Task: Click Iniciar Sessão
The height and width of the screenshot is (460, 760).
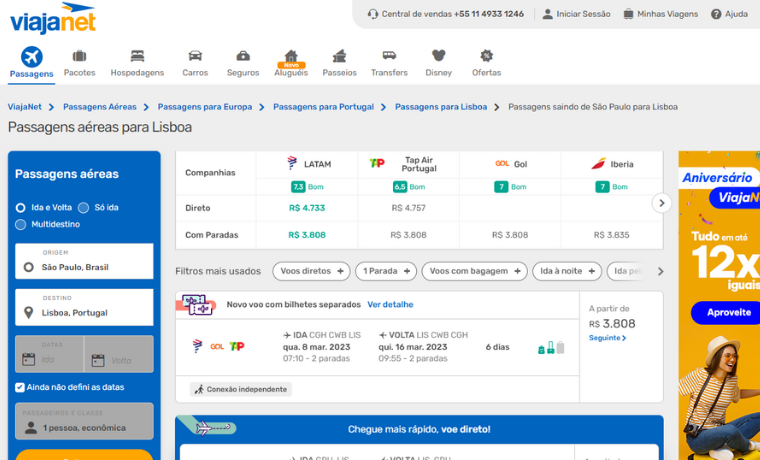Action: 576,14
